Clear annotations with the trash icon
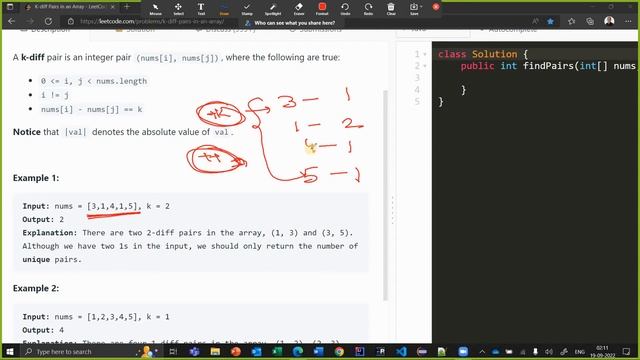The height and width of the screenshot is (360, 640). pyautogui.click(x=391, y=9)
